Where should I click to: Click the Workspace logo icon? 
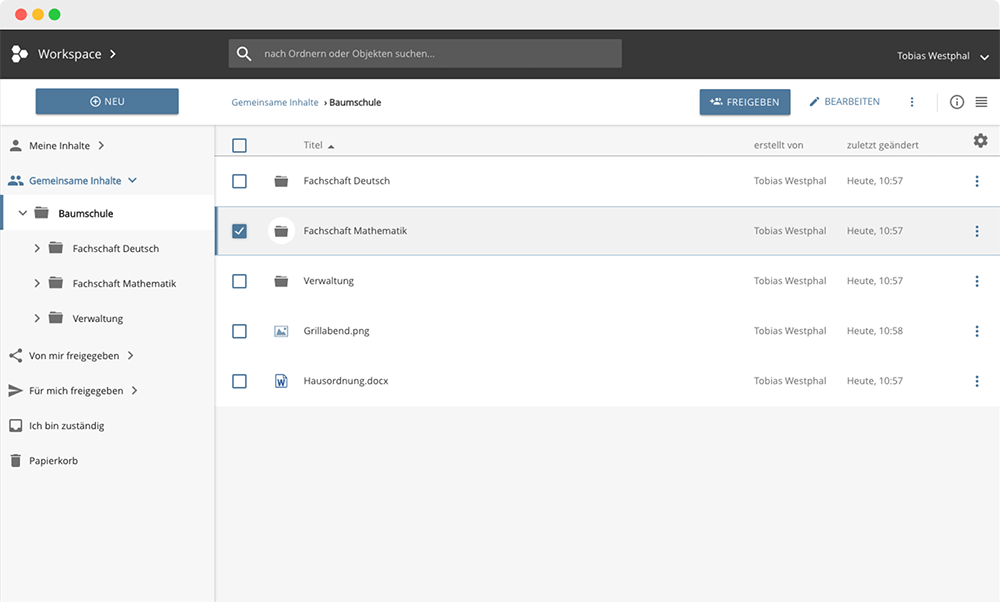coord(19,54)
